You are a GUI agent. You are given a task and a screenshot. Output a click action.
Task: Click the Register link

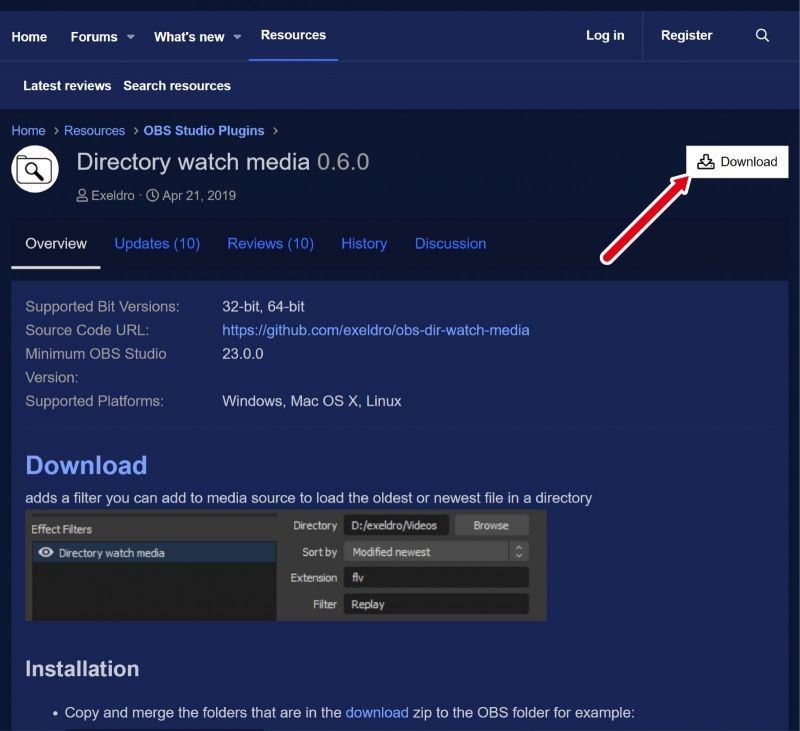click(687, 35)
